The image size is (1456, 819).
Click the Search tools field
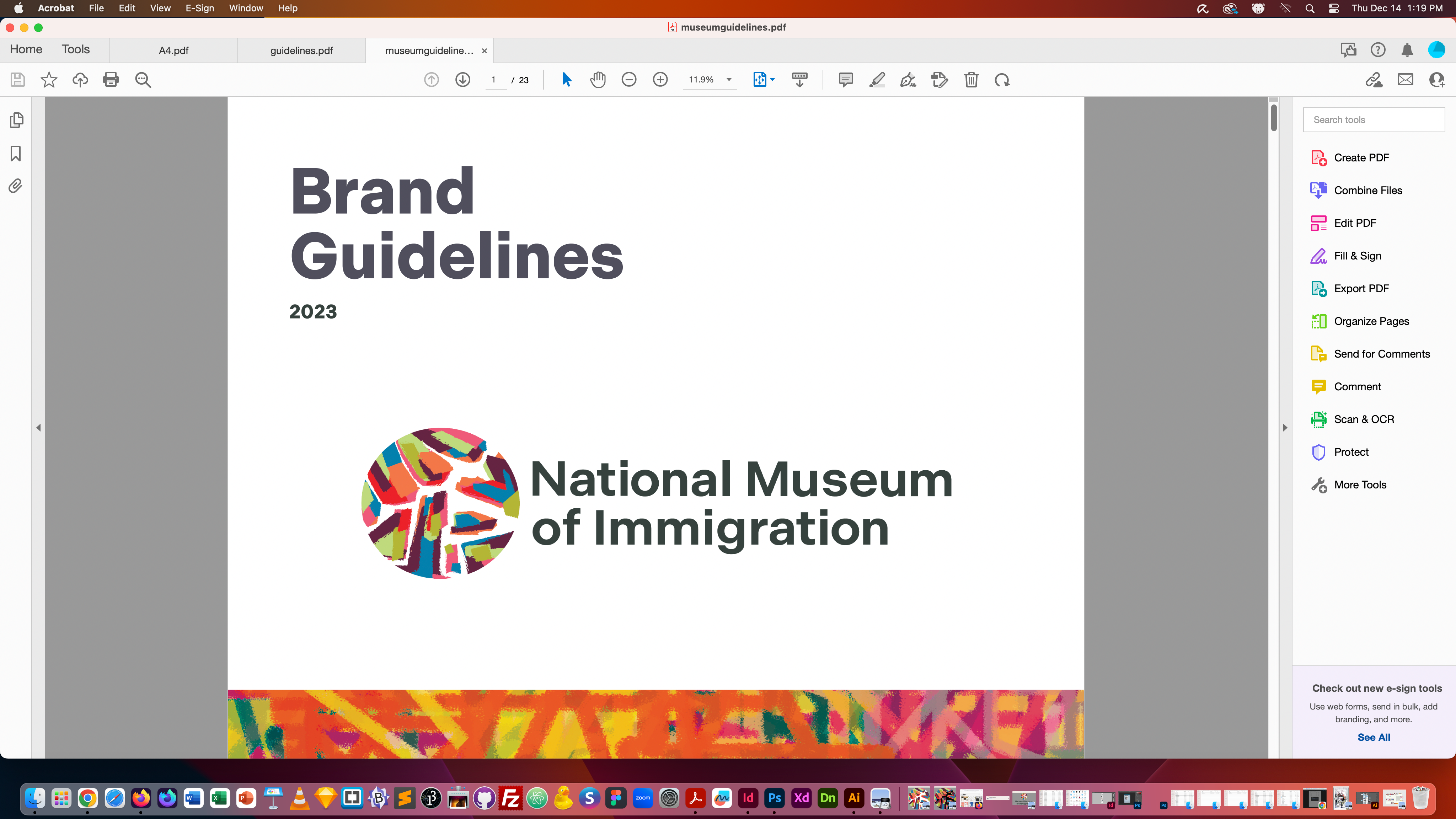1374,120
